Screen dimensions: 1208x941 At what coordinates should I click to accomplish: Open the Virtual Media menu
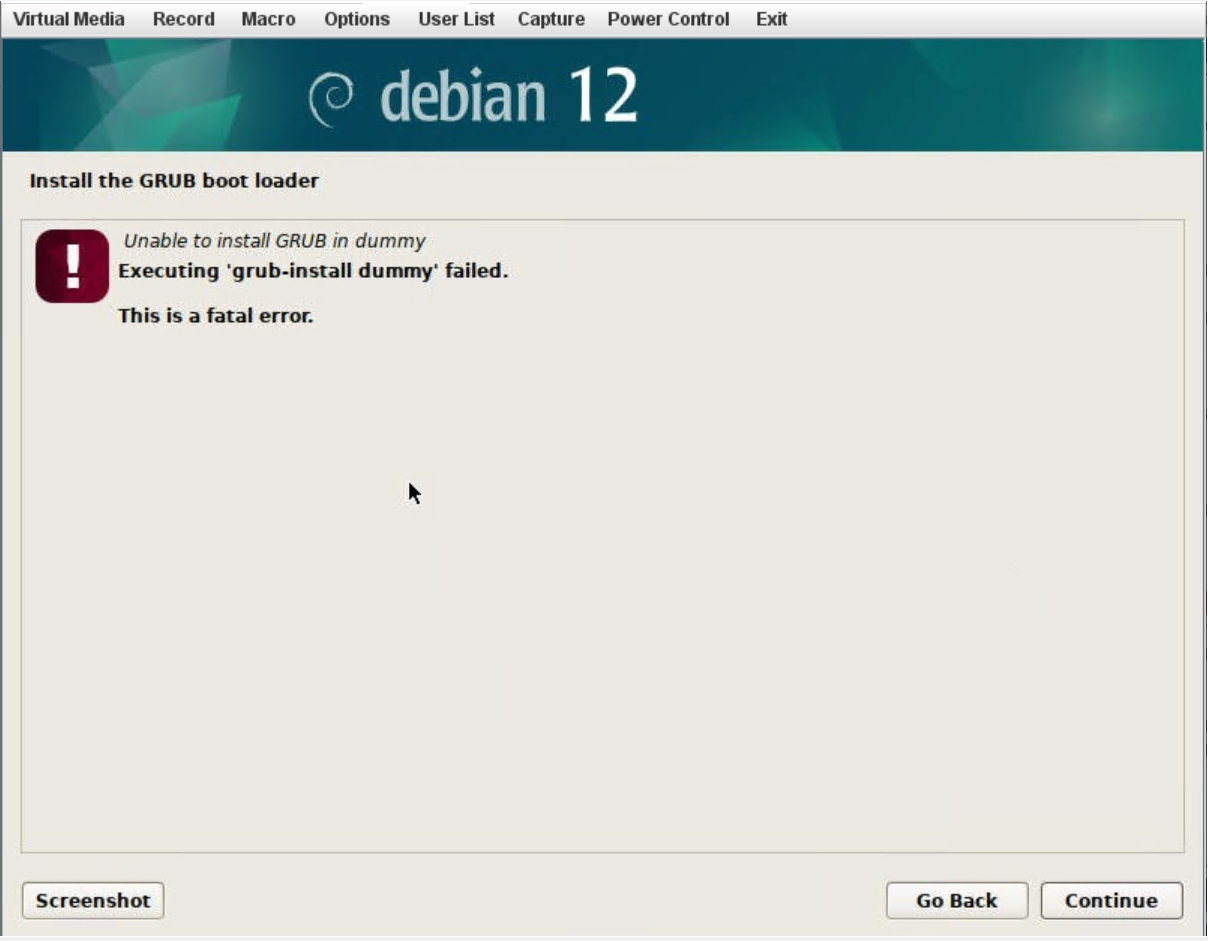(x=69, y=19)
